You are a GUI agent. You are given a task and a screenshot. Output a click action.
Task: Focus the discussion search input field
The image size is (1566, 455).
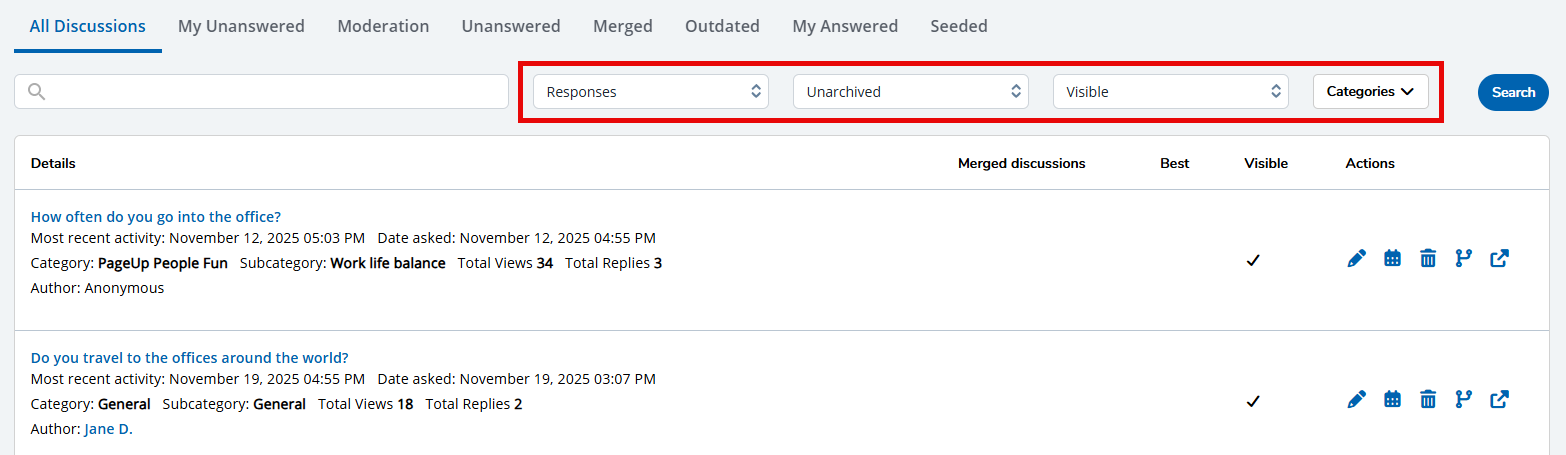(x=270, y=92)
